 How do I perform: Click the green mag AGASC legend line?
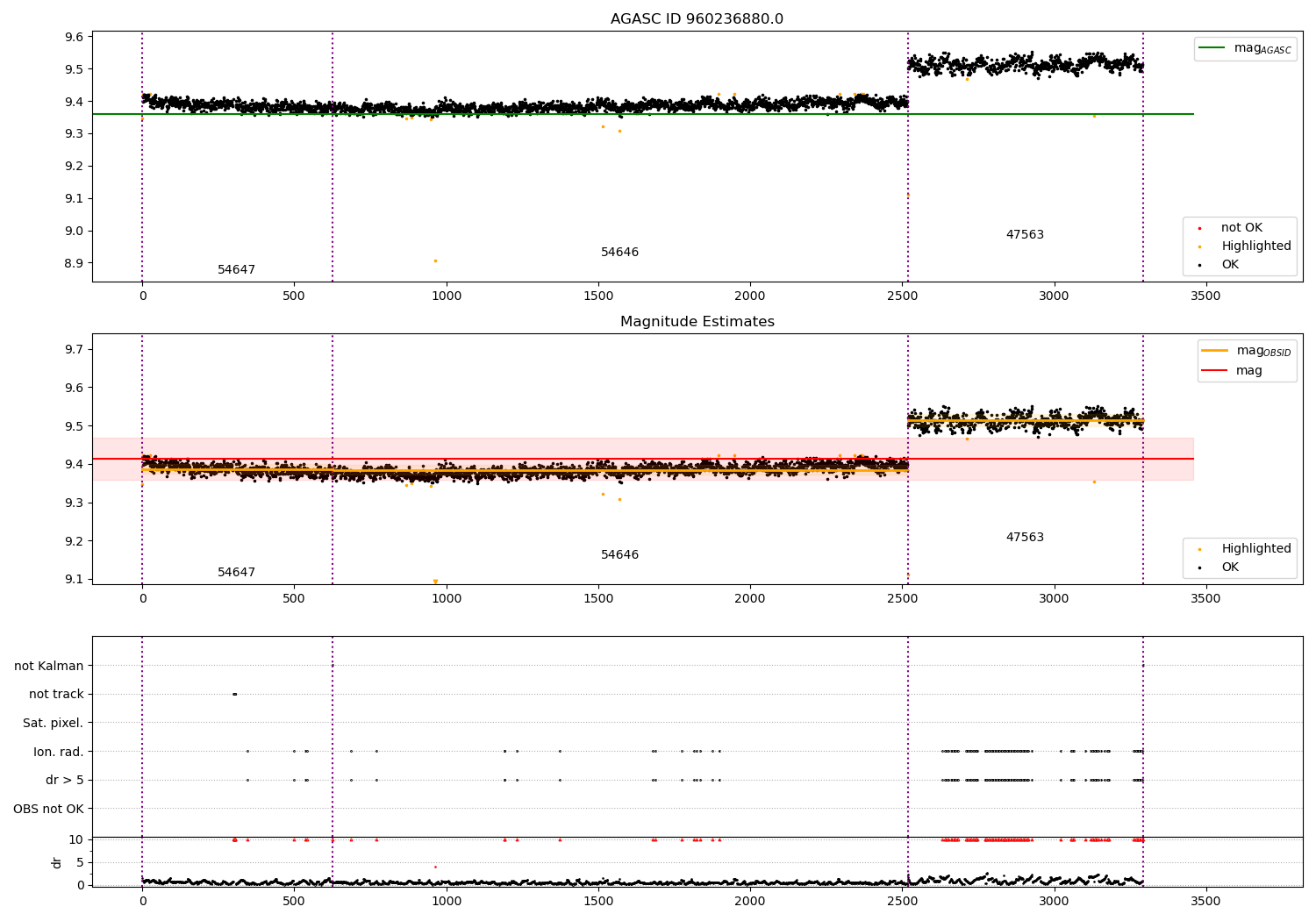coord(1212,48)
